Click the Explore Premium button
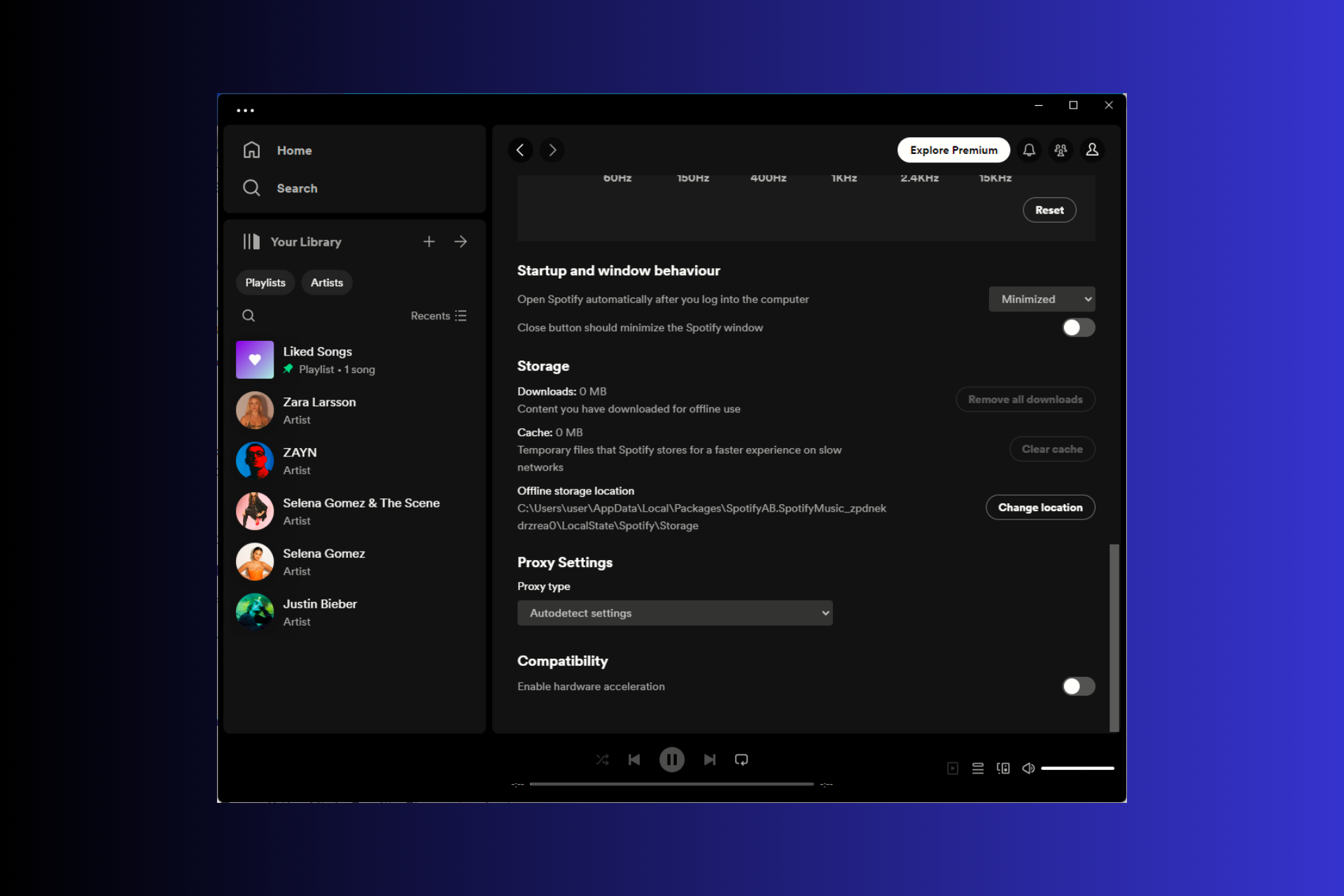 point(953,150)
